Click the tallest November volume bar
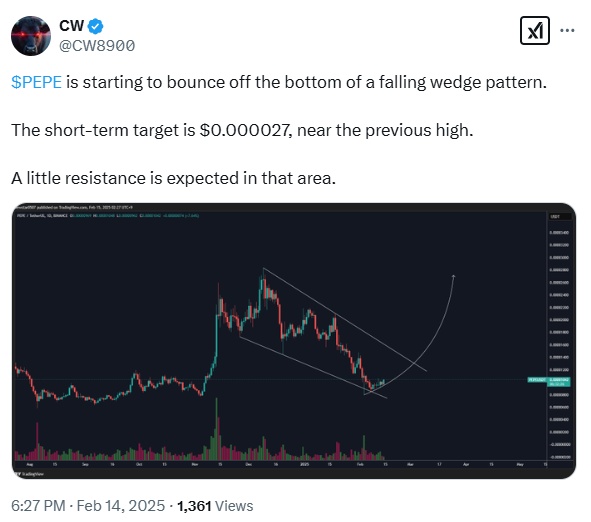Viewport: 591px width, 522px height. [216, 429]
